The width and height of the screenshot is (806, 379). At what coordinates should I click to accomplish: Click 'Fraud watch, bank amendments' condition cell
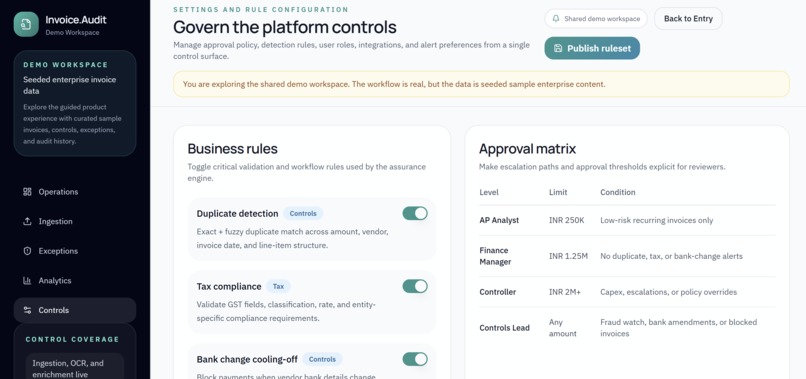(679, 328)
